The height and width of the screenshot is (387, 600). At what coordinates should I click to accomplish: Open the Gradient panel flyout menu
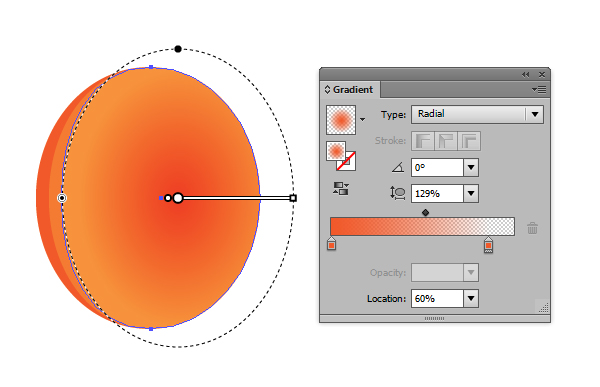pos(539,90)
